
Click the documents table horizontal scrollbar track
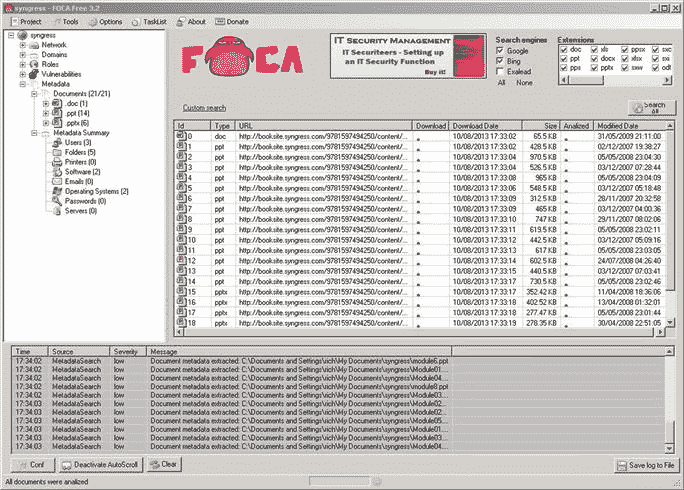pyautogui.click(x=419, y=332)
